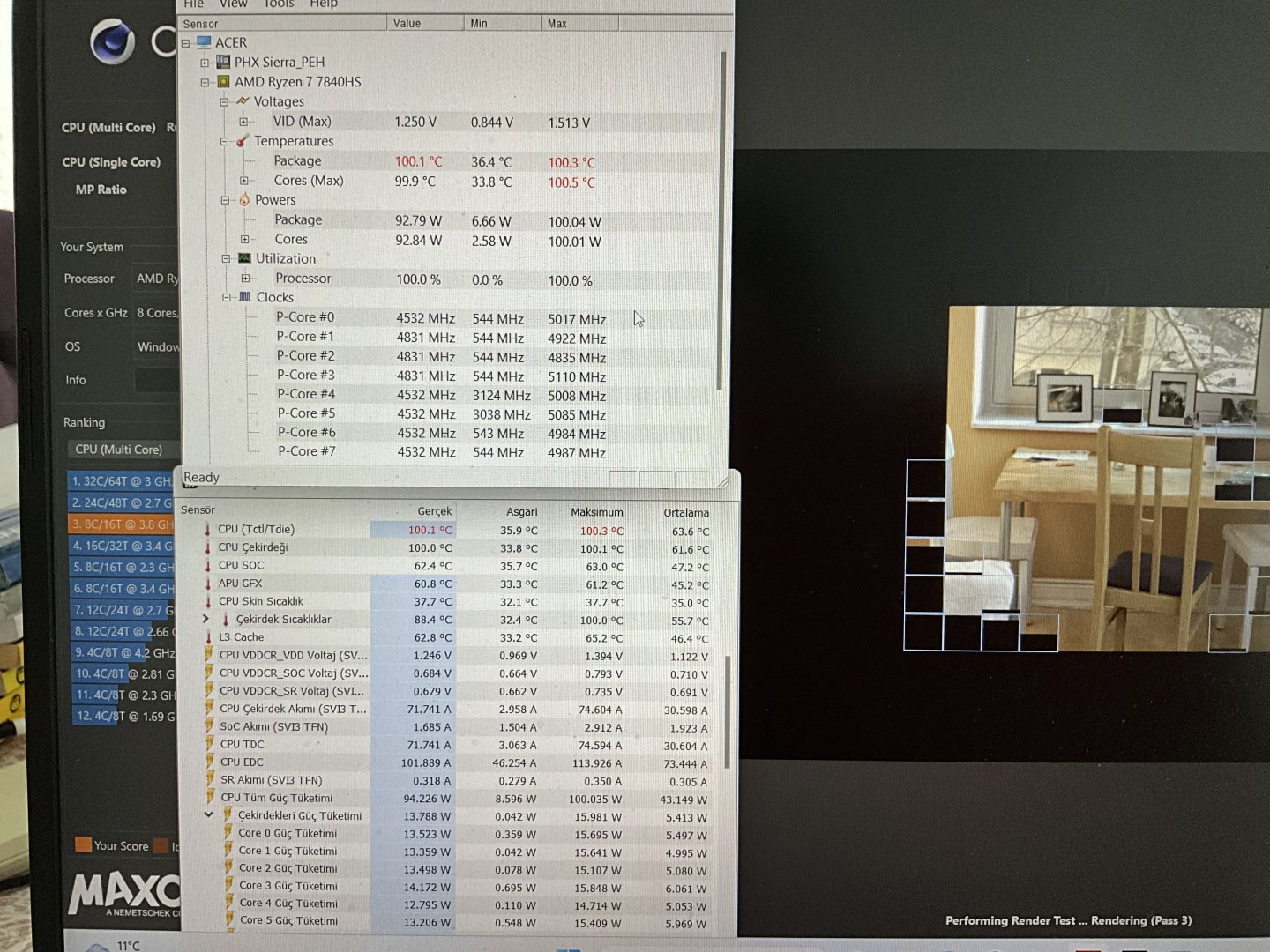
Task: Click thermometer icon beside CPU (Tctl/Tdie)
Action: pos(207,529)
